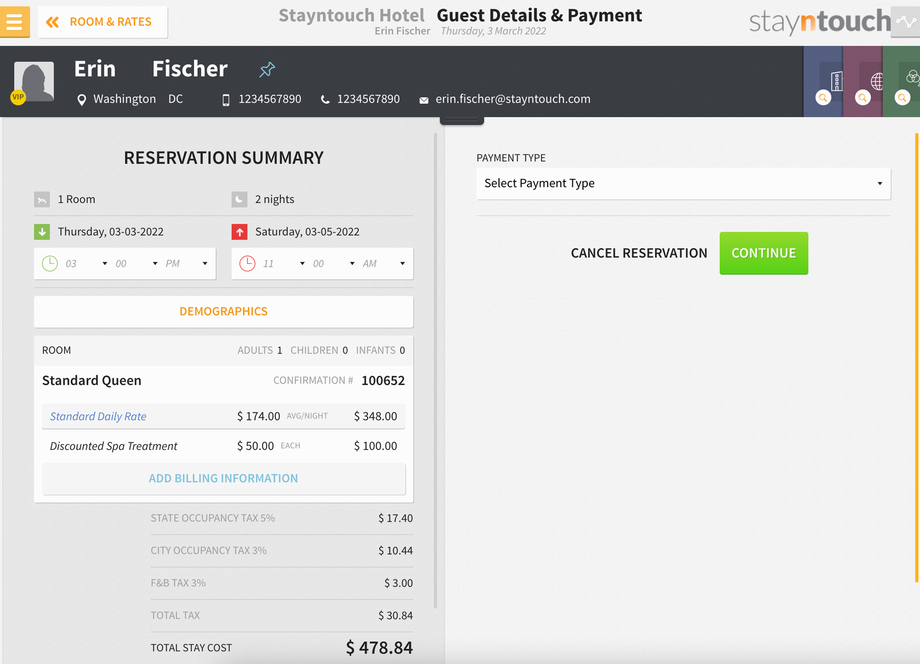The width and height of the screenshot is (920, 664).
Task: Click the Standard Daily Rate link
Action: pos(98,416)
